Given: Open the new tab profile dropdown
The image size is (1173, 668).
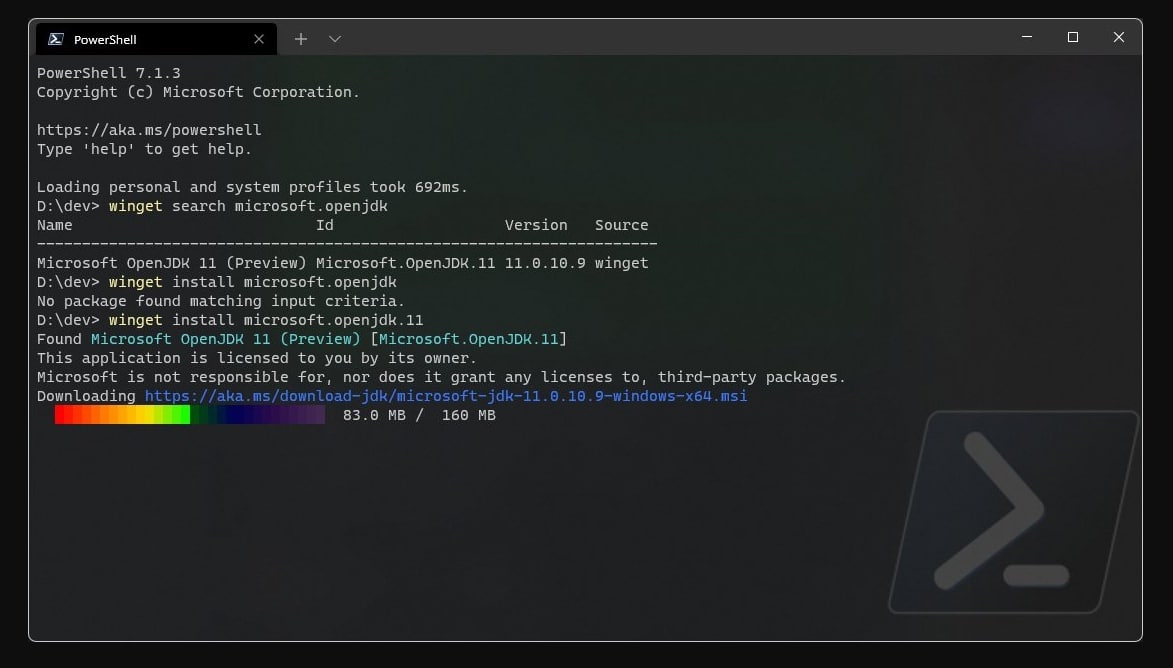Looking at the screenshot, I should (x=335, y=39).
